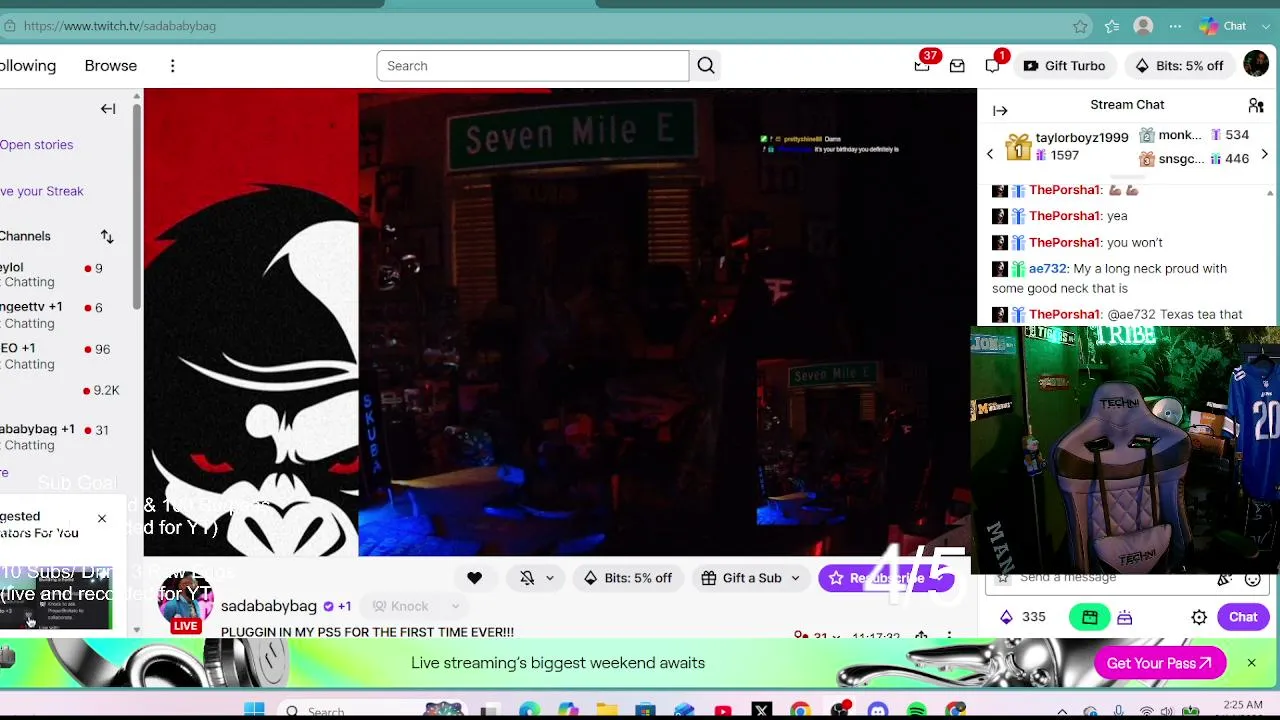The image size is (1280, 720).
Task: Open the File Explorer taskbar icon
Action: pos(607,711)
